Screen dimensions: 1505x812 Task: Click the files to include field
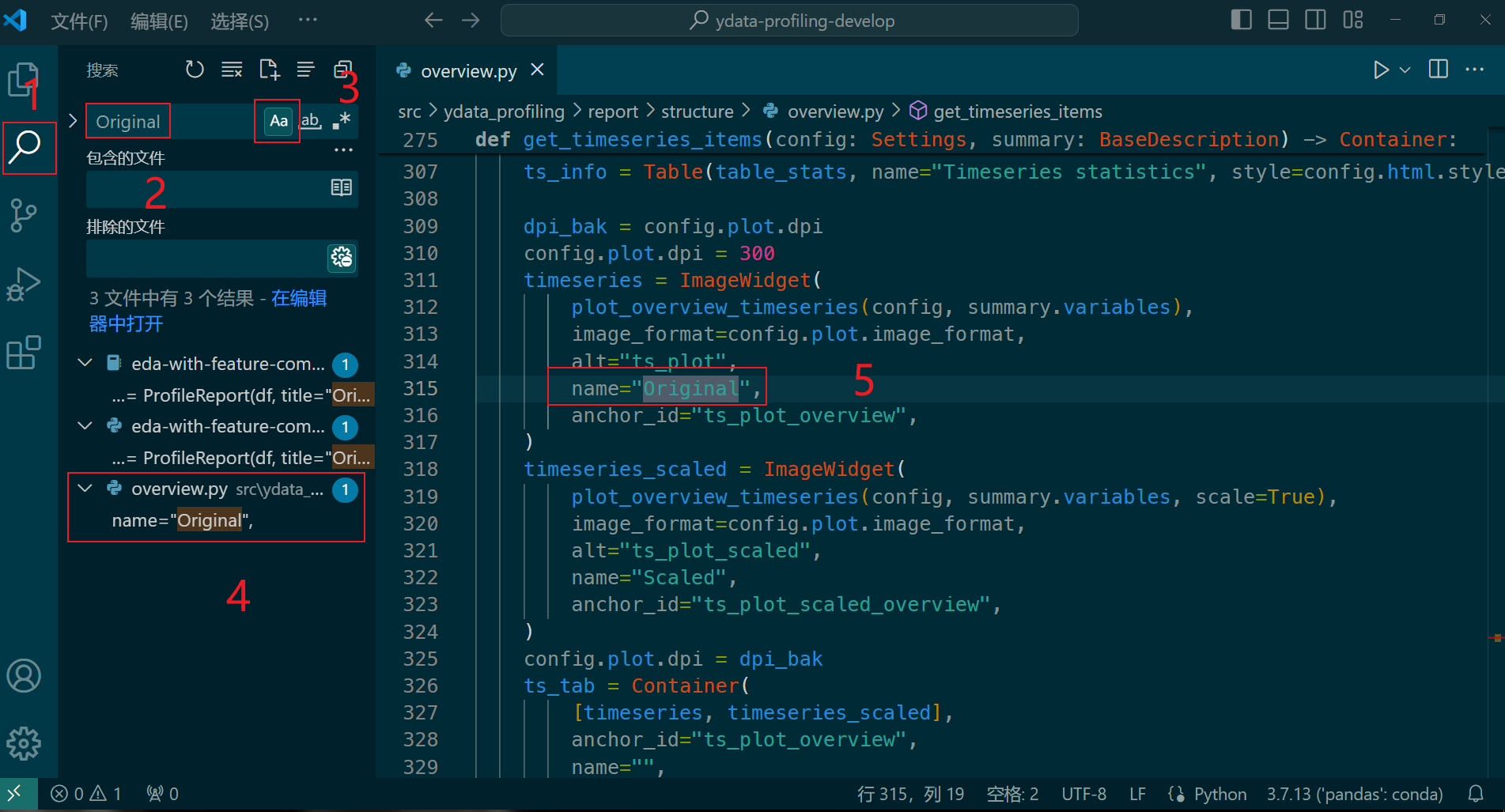[x=207, y=188]
